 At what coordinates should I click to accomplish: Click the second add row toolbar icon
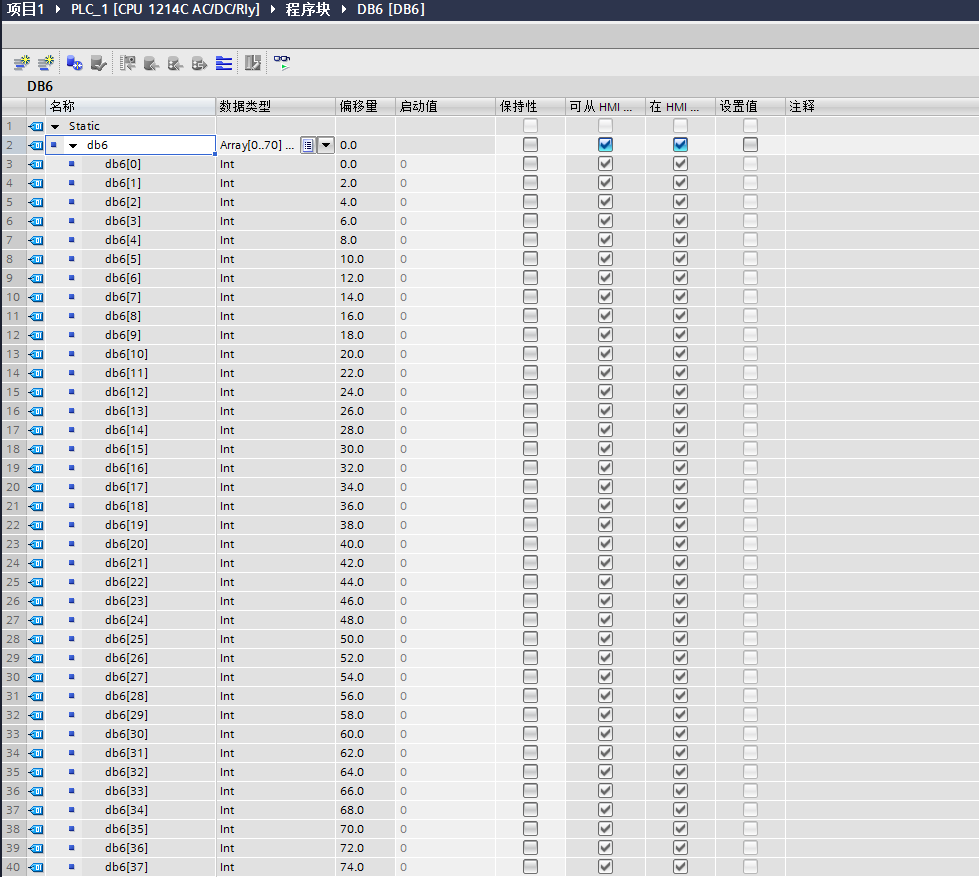[45, 63]
